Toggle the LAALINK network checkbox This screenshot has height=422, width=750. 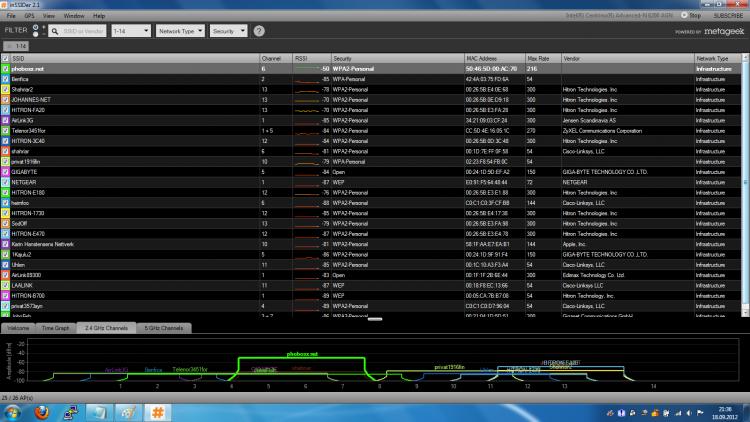5,286
